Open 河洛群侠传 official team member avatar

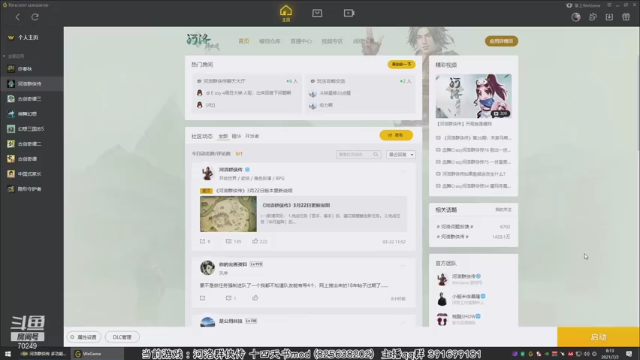pos(442,279)
